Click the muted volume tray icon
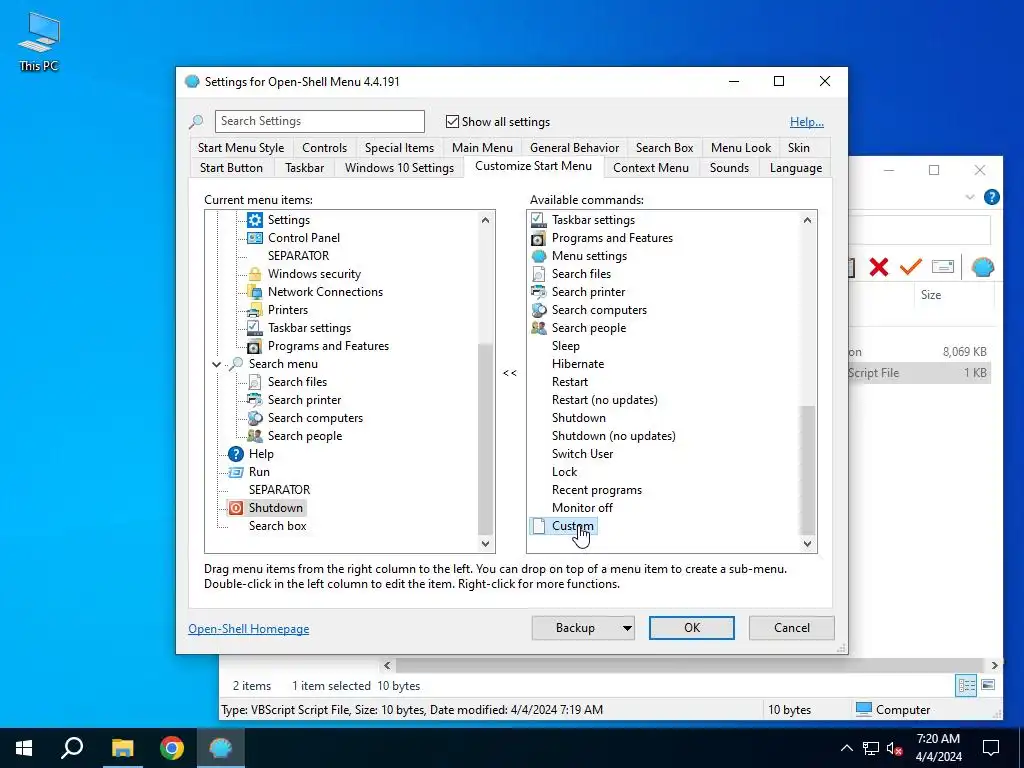Viewport: 1024px width, 768px height. (894, 748)
